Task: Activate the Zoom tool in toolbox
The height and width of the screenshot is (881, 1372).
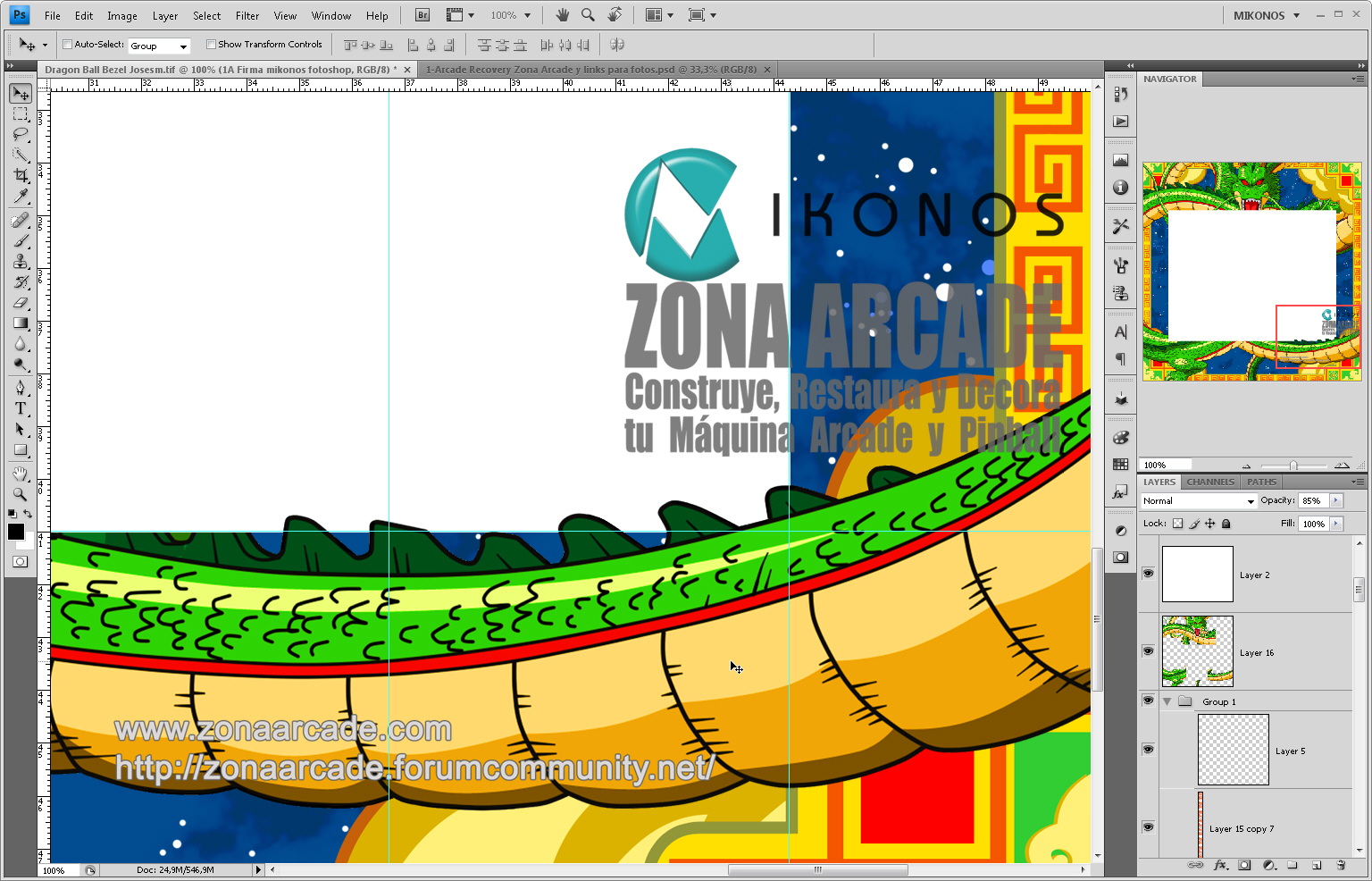Action: coord(21,494)
